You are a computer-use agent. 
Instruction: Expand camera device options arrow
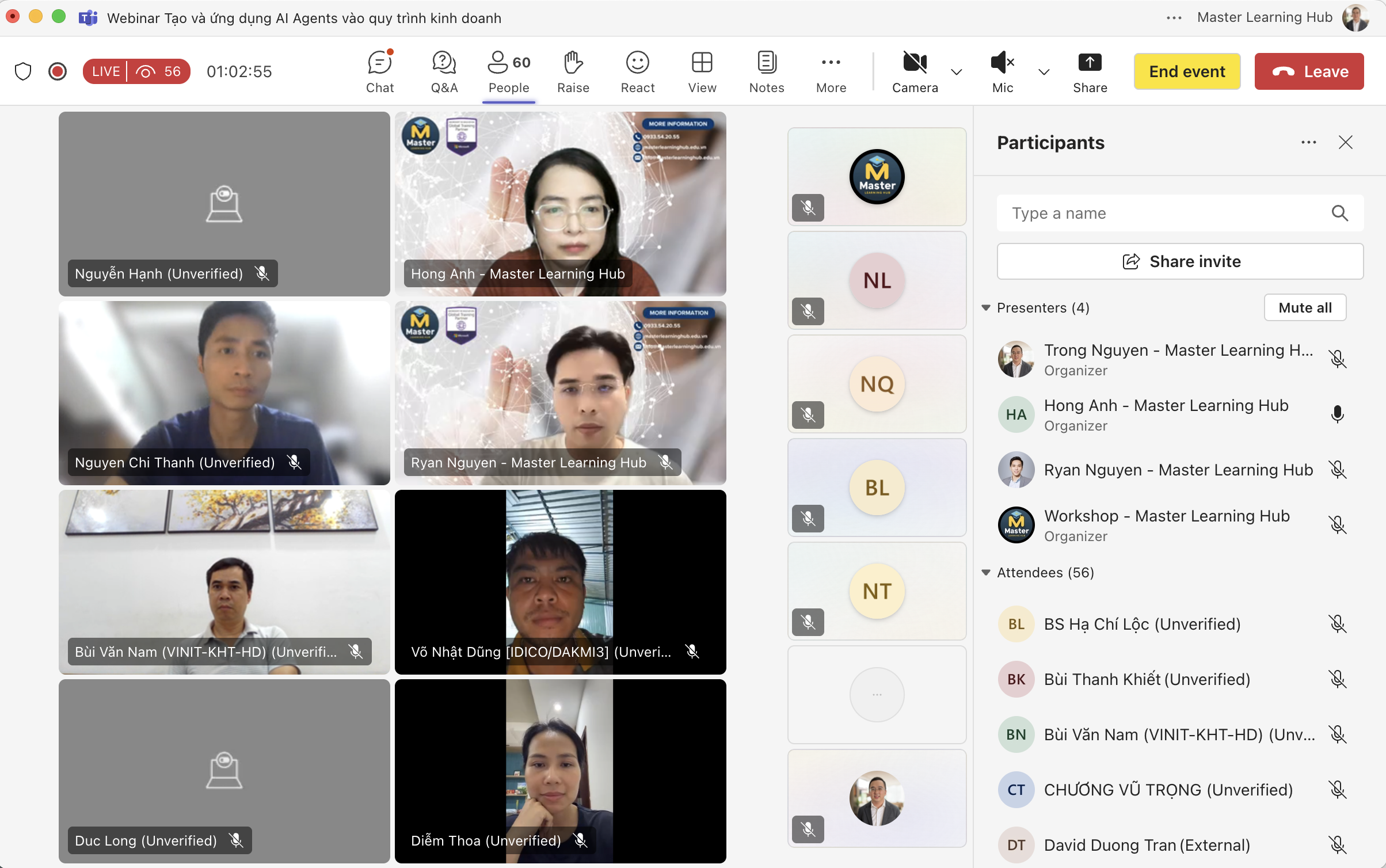point(957,72)
